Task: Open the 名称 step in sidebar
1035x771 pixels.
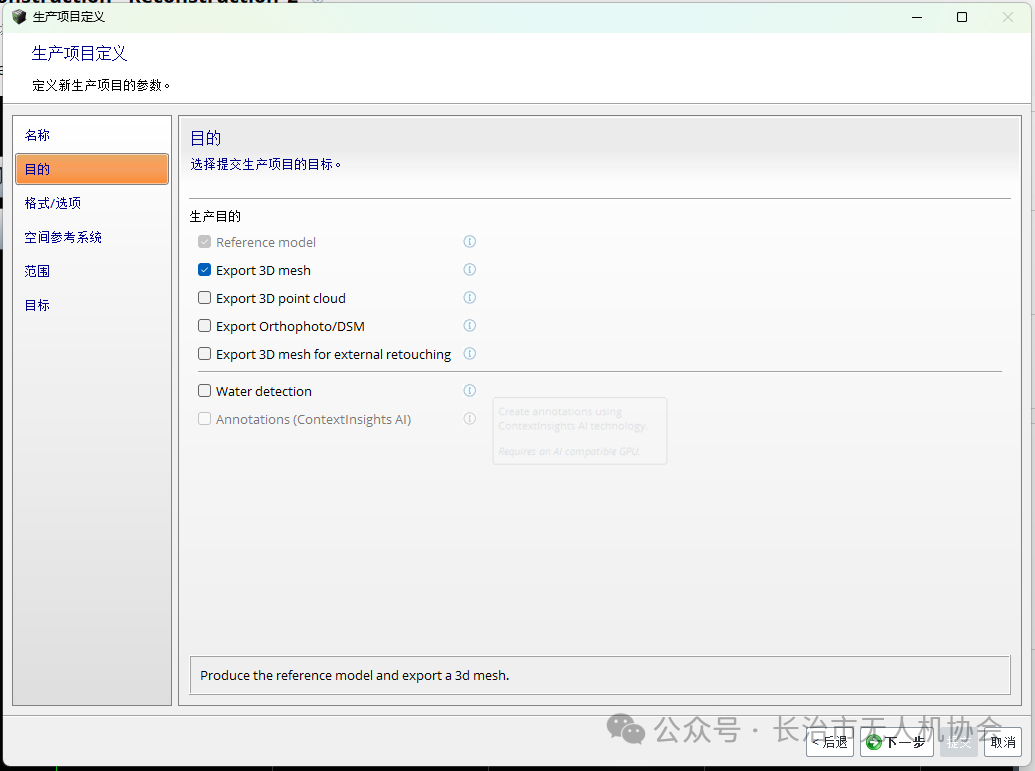Action: [92, 135]
